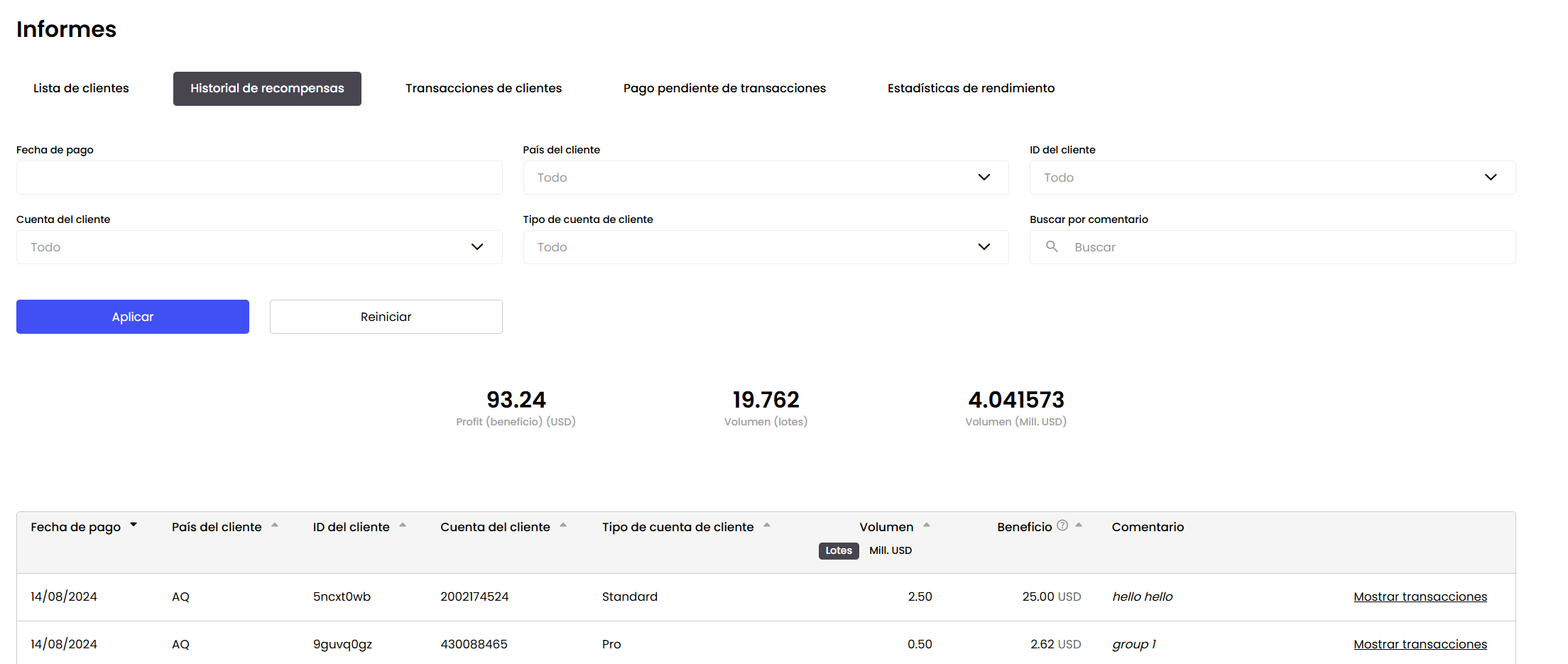The width and height of the screenshot is (1568, 664).
Task: Select the Lotes volume toggle
Action: click(x=839, y=550)
